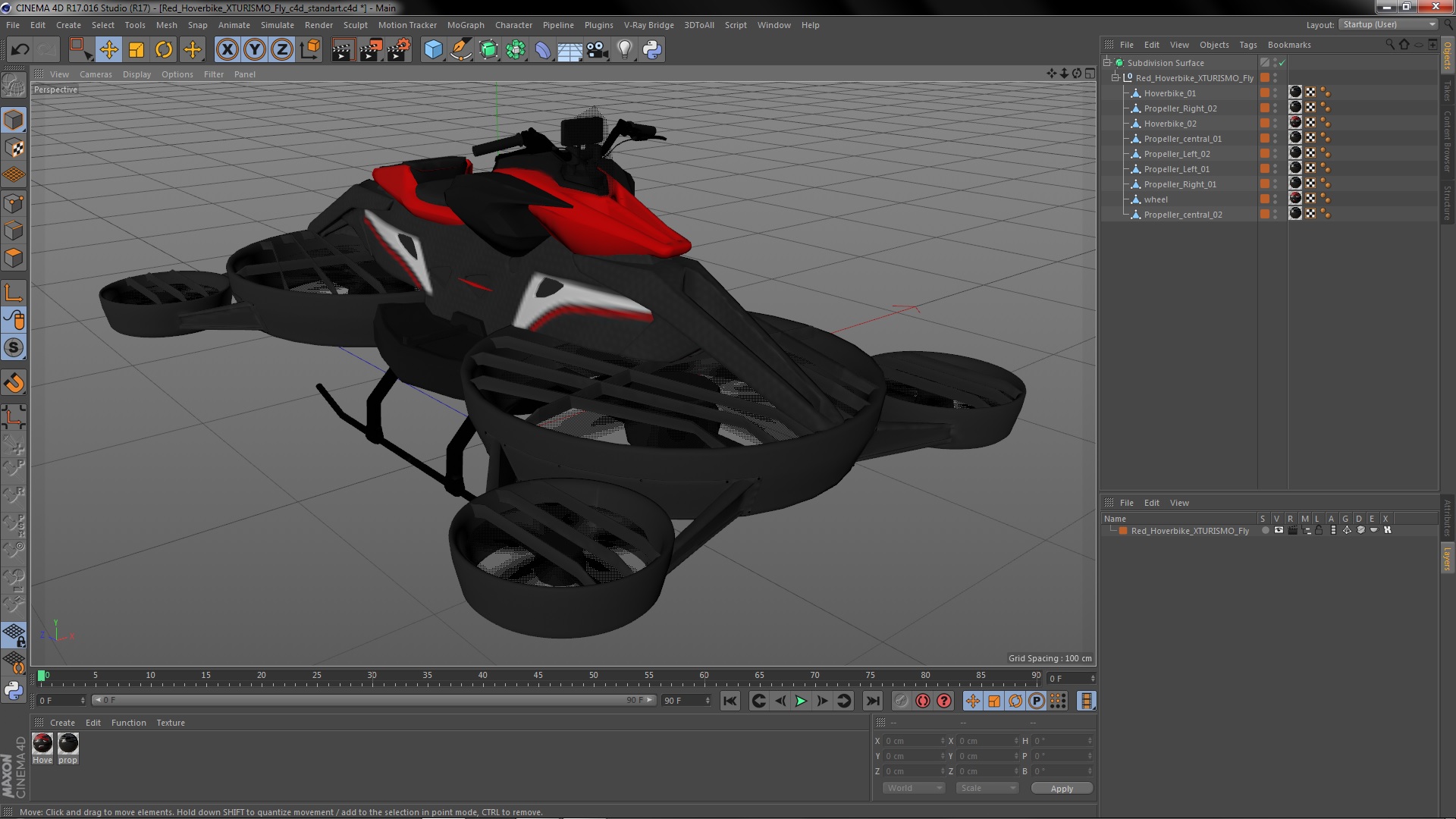The width and height of the screenshot is (1456, 819).
Task: Go to start of animation
Action: (730, 701)
